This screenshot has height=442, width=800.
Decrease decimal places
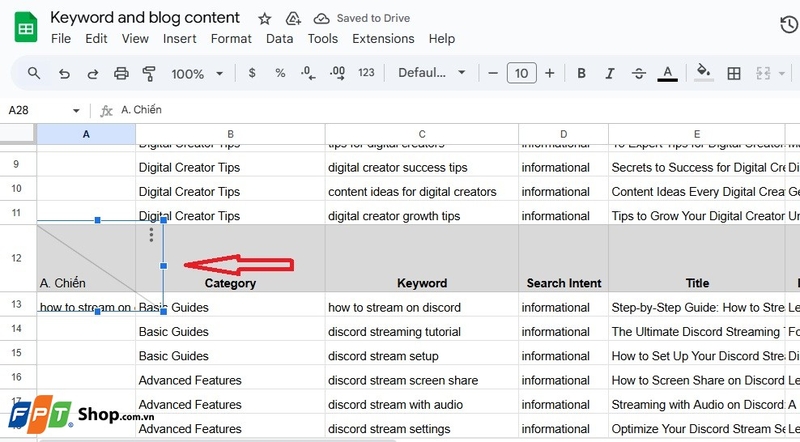click(x=308, y=73)
